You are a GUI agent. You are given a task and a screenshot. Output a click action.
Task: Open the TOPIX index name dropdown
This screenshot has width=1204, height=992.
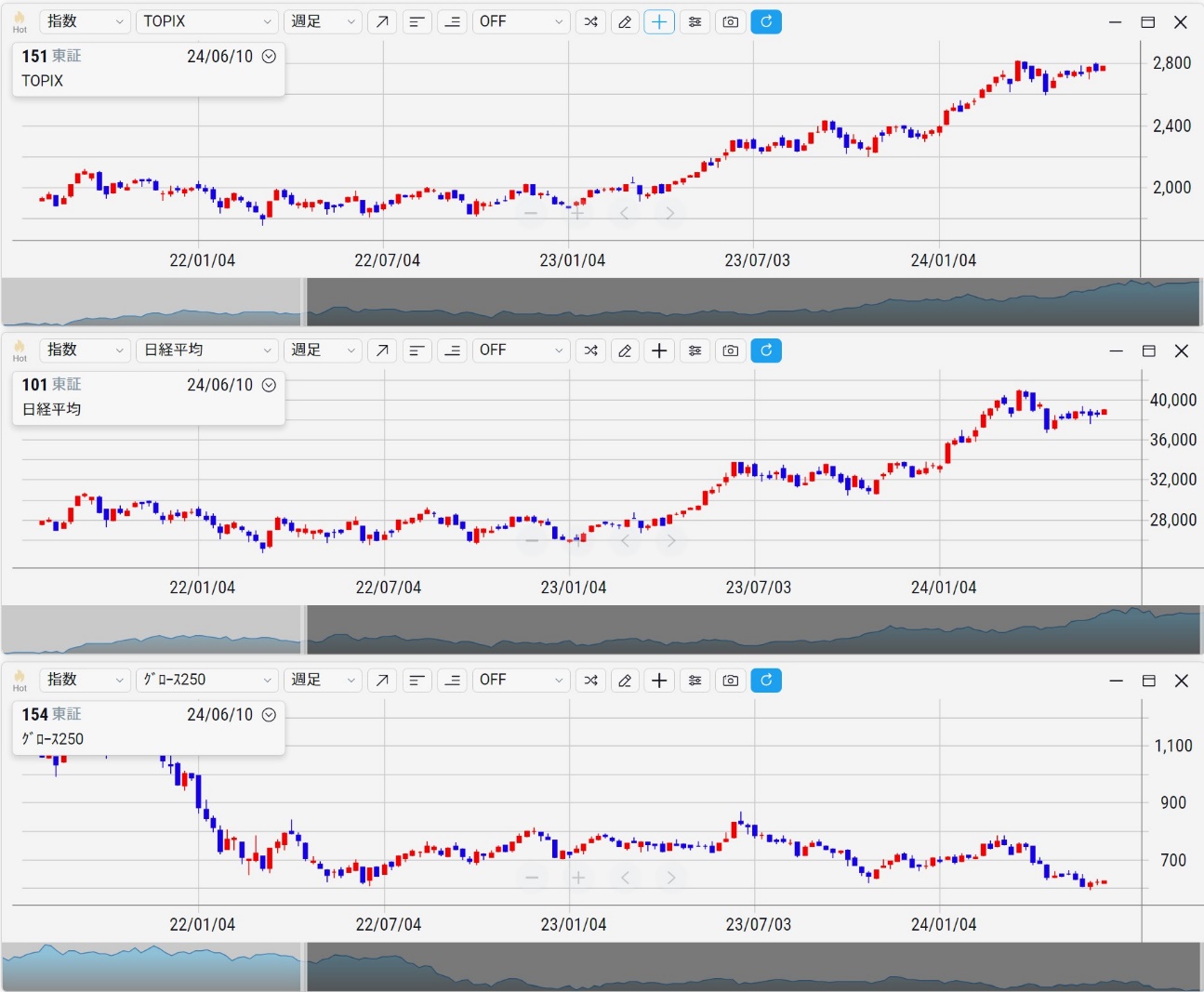(x=206, y=21)
